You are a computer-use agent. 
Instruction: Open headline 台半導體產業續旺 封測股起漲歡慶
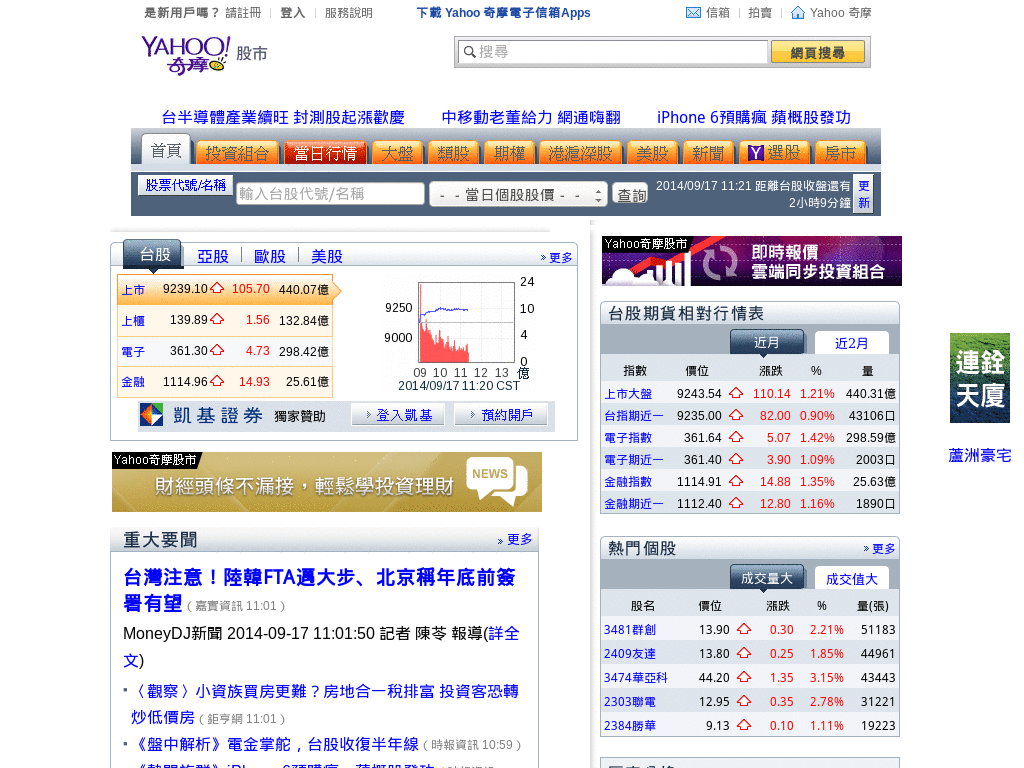(283, 118)
